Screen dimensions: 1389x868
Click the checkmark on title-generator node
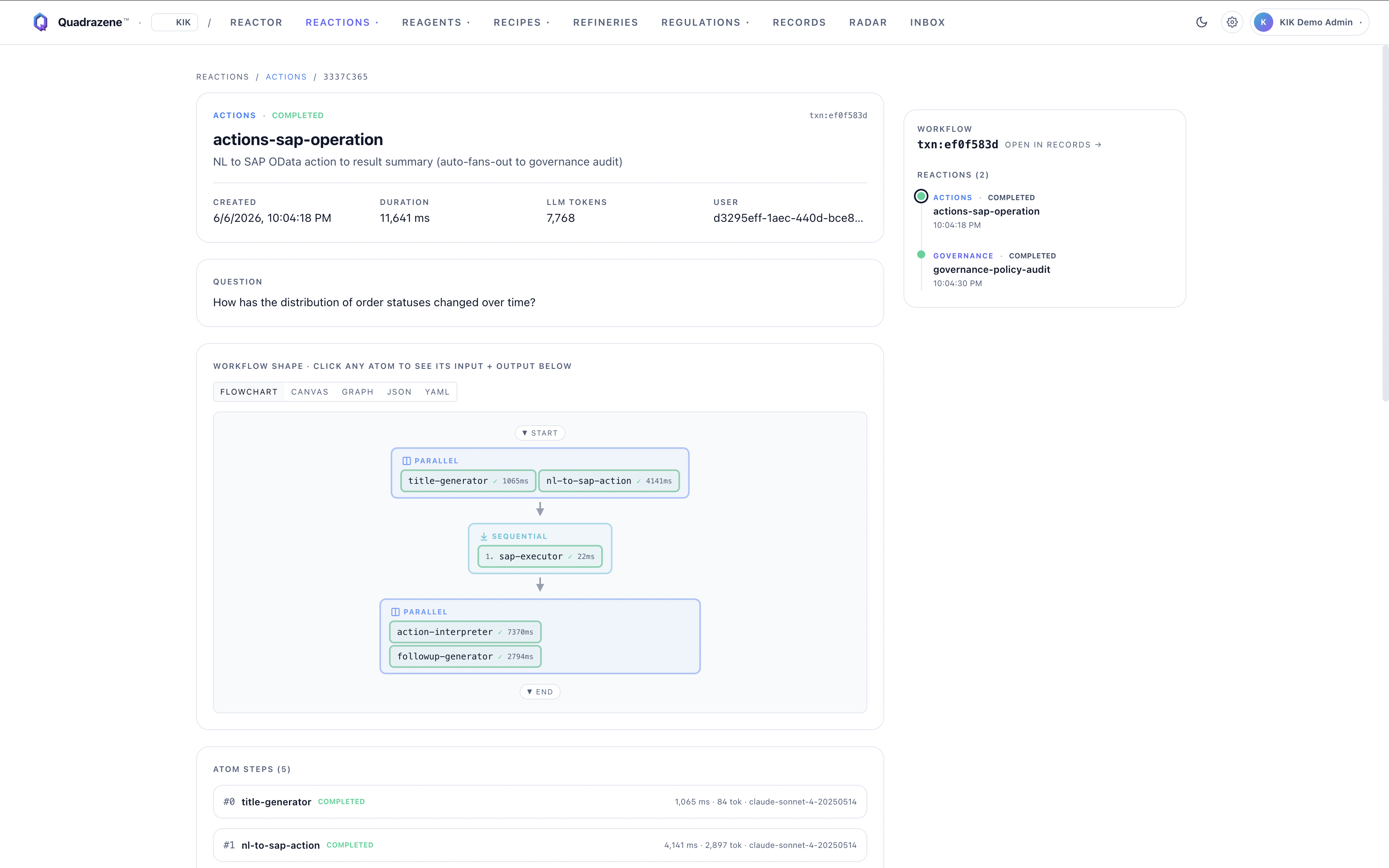tap(495, 481)
